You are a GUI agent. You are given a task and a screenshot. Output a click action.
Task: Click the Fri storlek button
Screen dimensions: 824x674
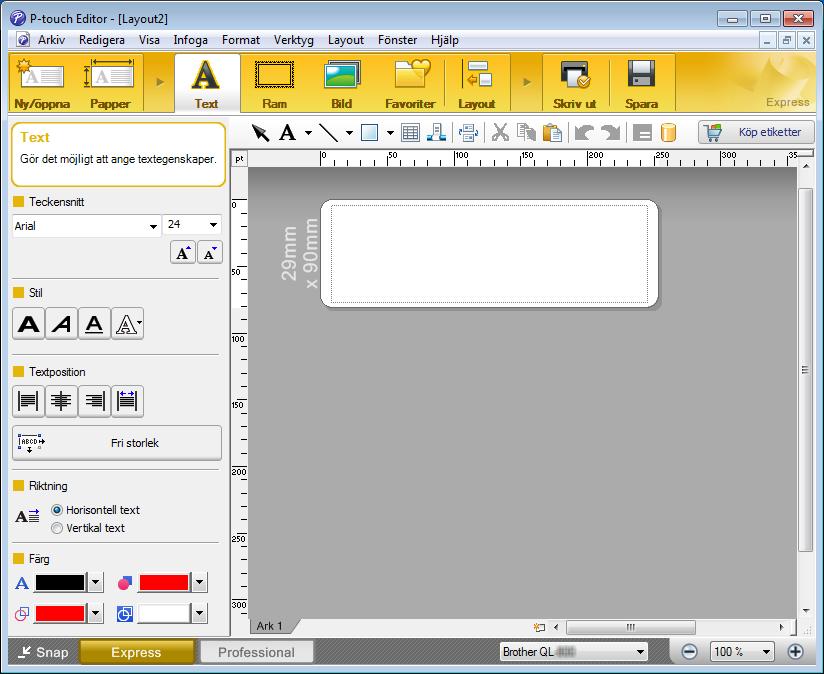coord(117,443)
